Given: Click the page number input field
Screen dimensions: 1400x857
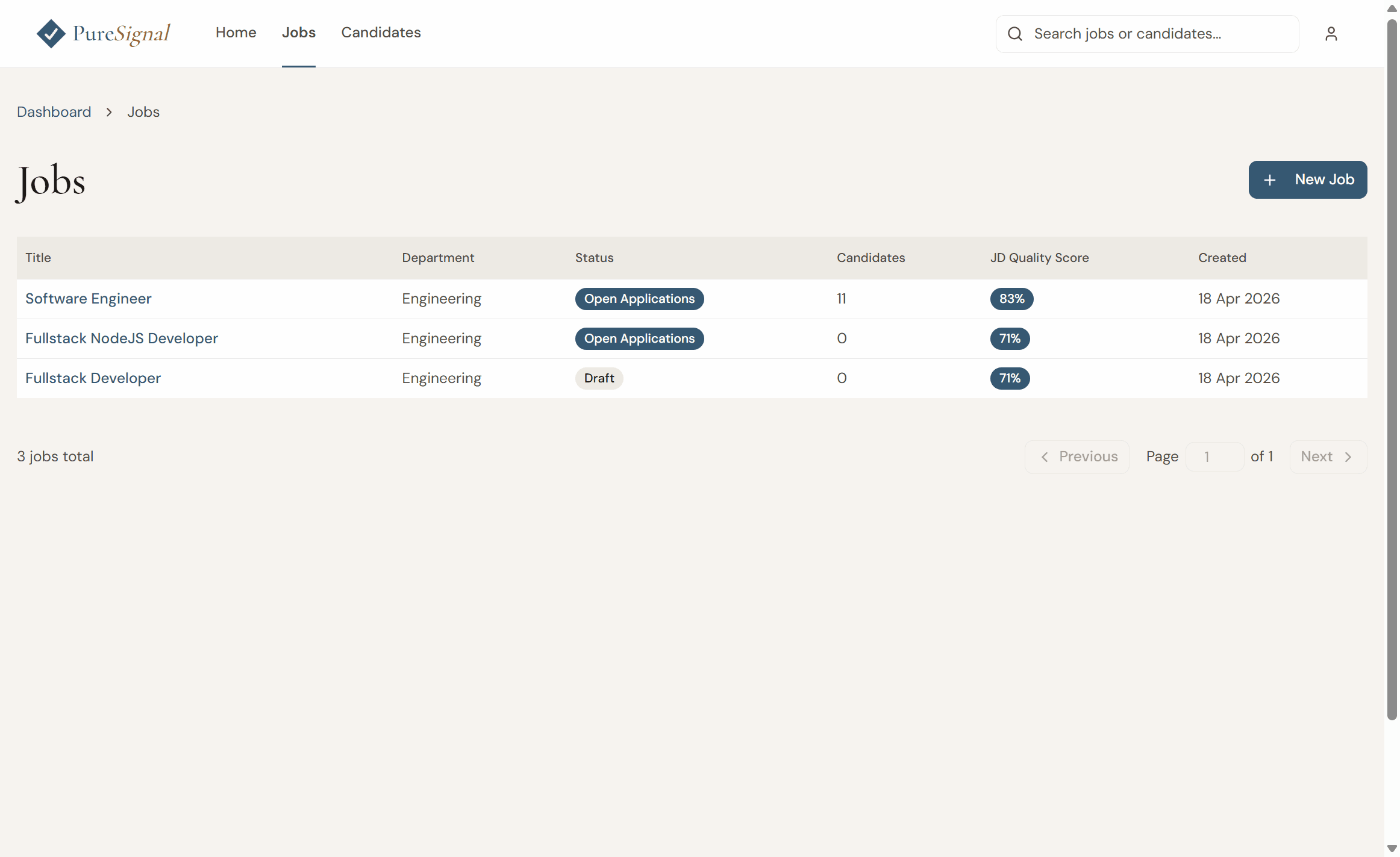Looking at the screenshot, I should coord(1214,457).
